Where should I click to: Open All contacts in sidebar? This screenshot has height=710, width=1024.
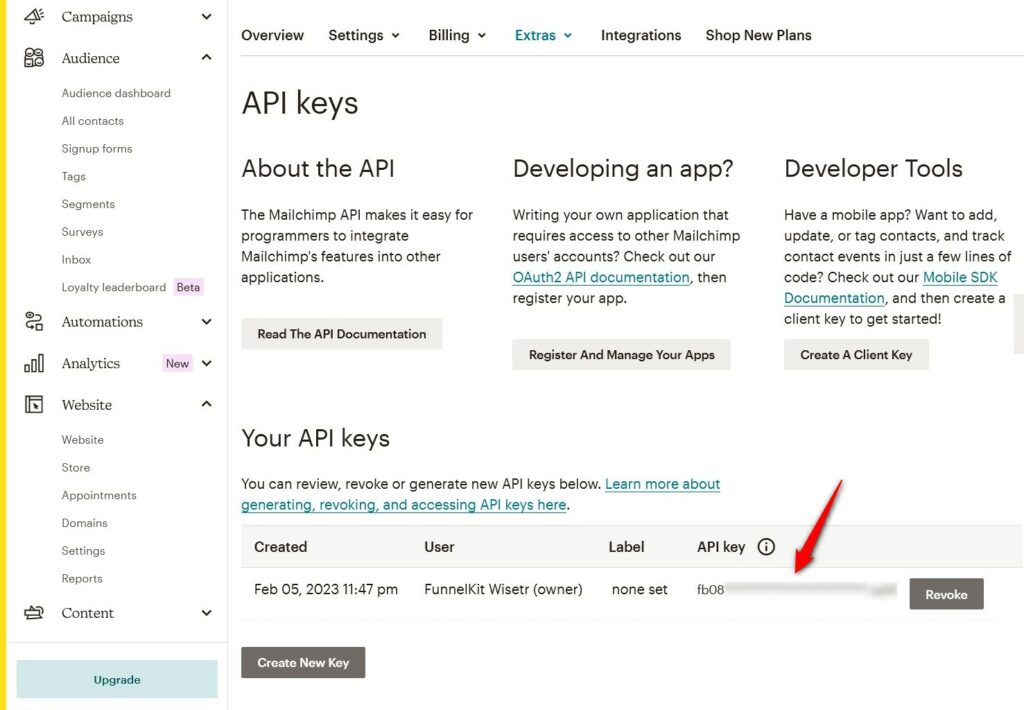point(93,121)
